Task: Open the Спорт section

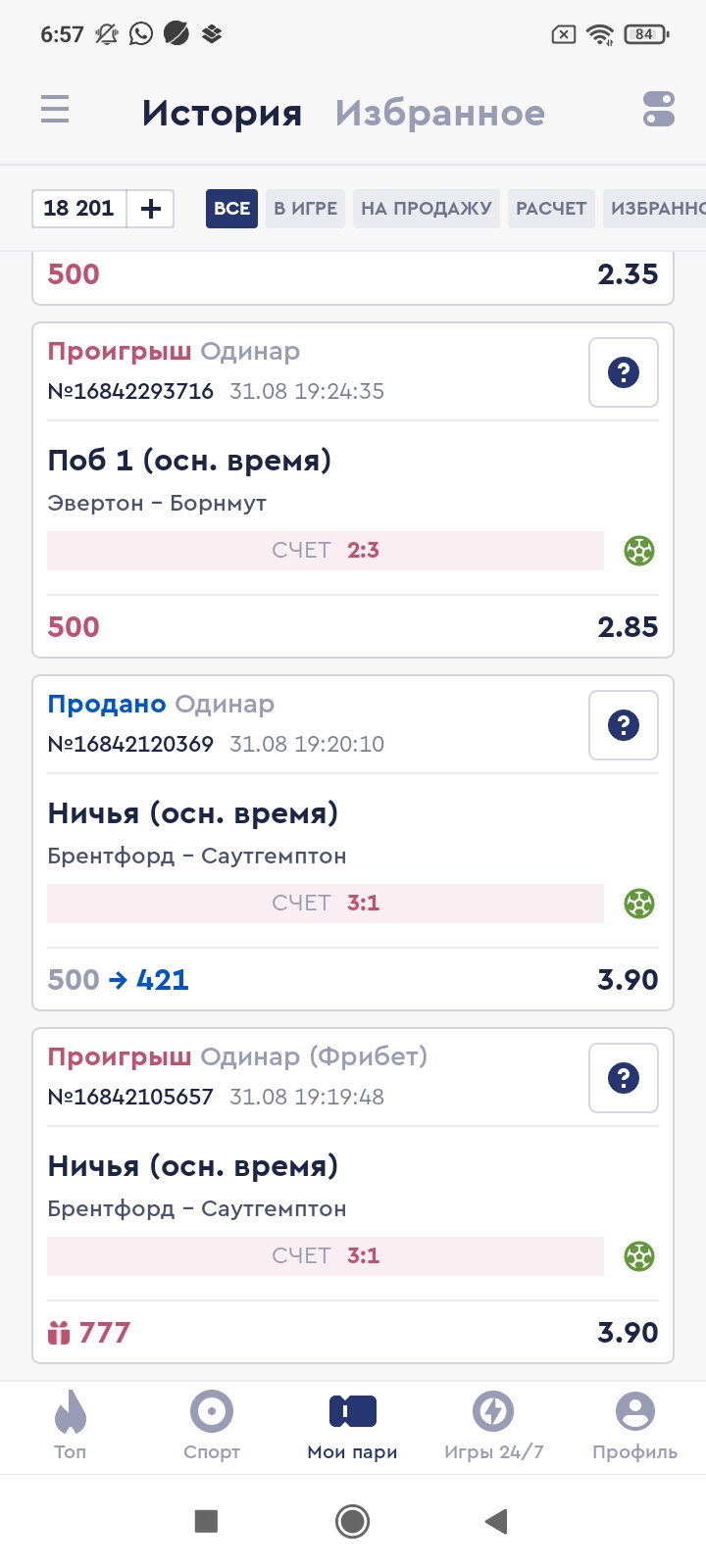Action: click(212, 1426)
